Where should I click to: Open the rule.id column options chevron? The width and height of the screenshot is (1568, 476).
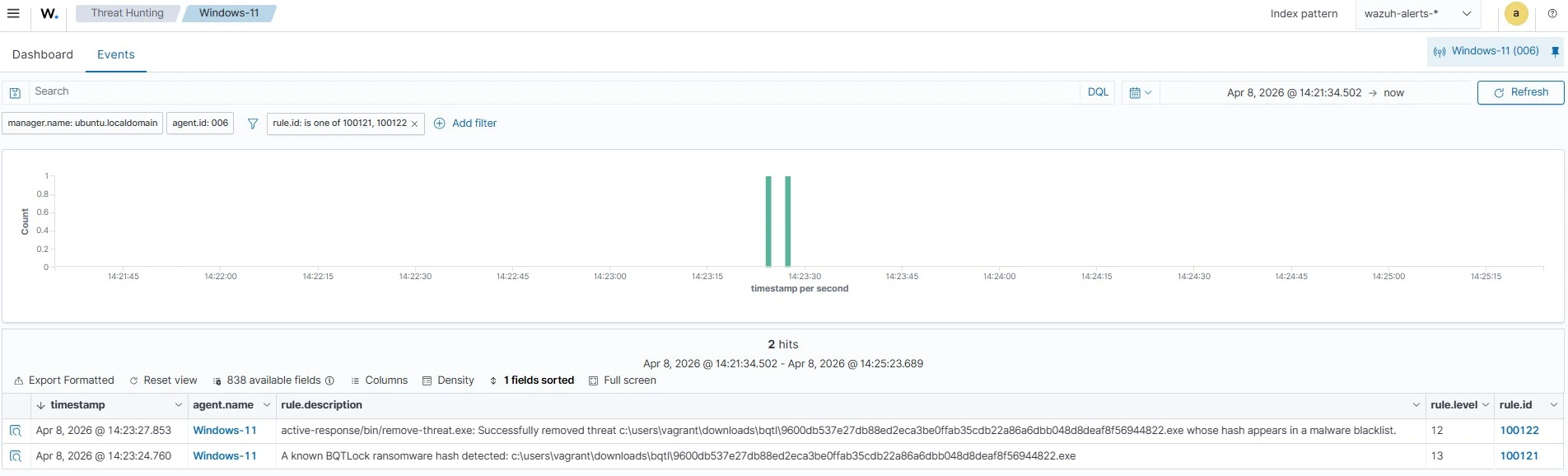point(1554,405)
